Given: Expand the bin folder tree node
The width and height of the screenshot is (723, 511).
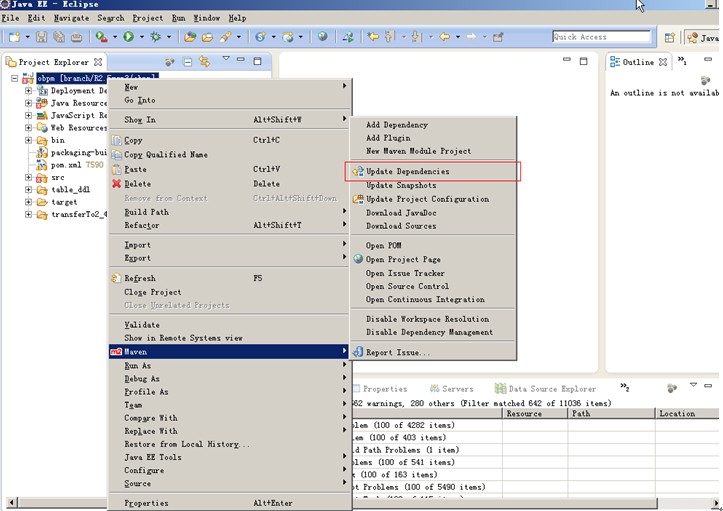Looking at the screenshot, I should 29,140.
